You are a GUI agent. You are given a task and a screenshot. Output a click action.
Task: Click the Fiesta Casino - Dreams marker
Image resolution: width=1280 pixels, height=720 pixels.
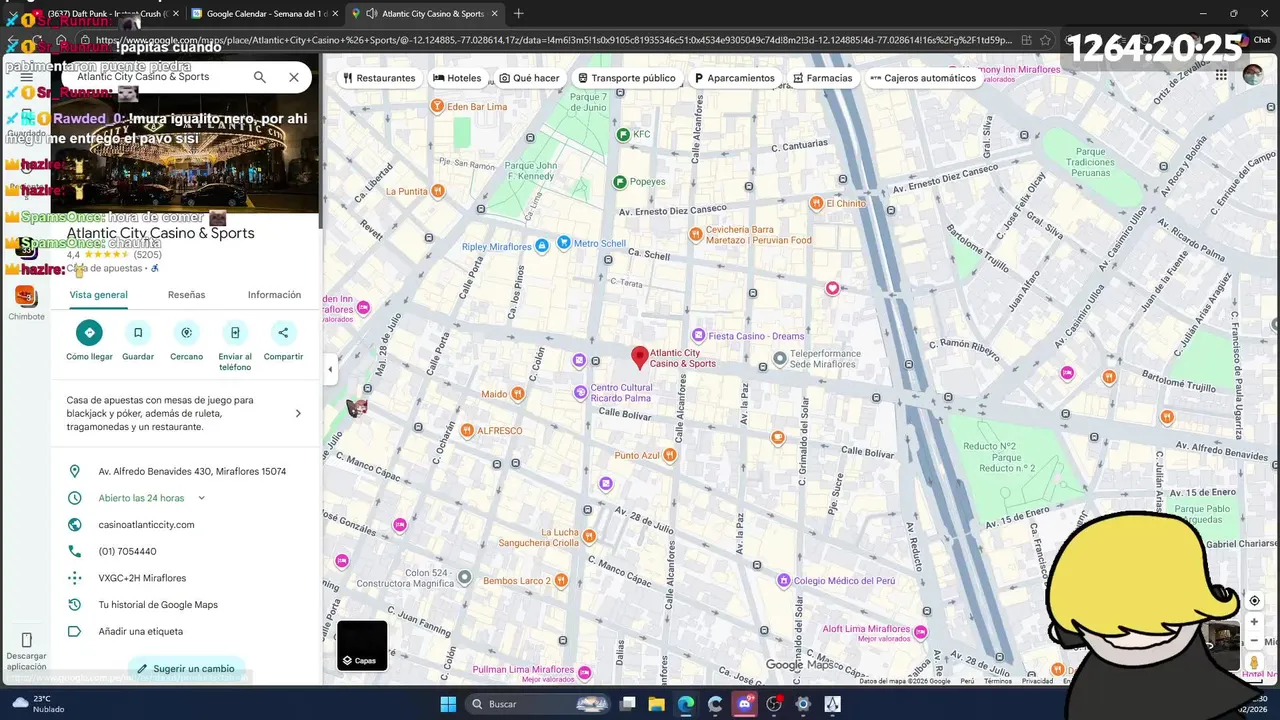(x=698, y=335)
